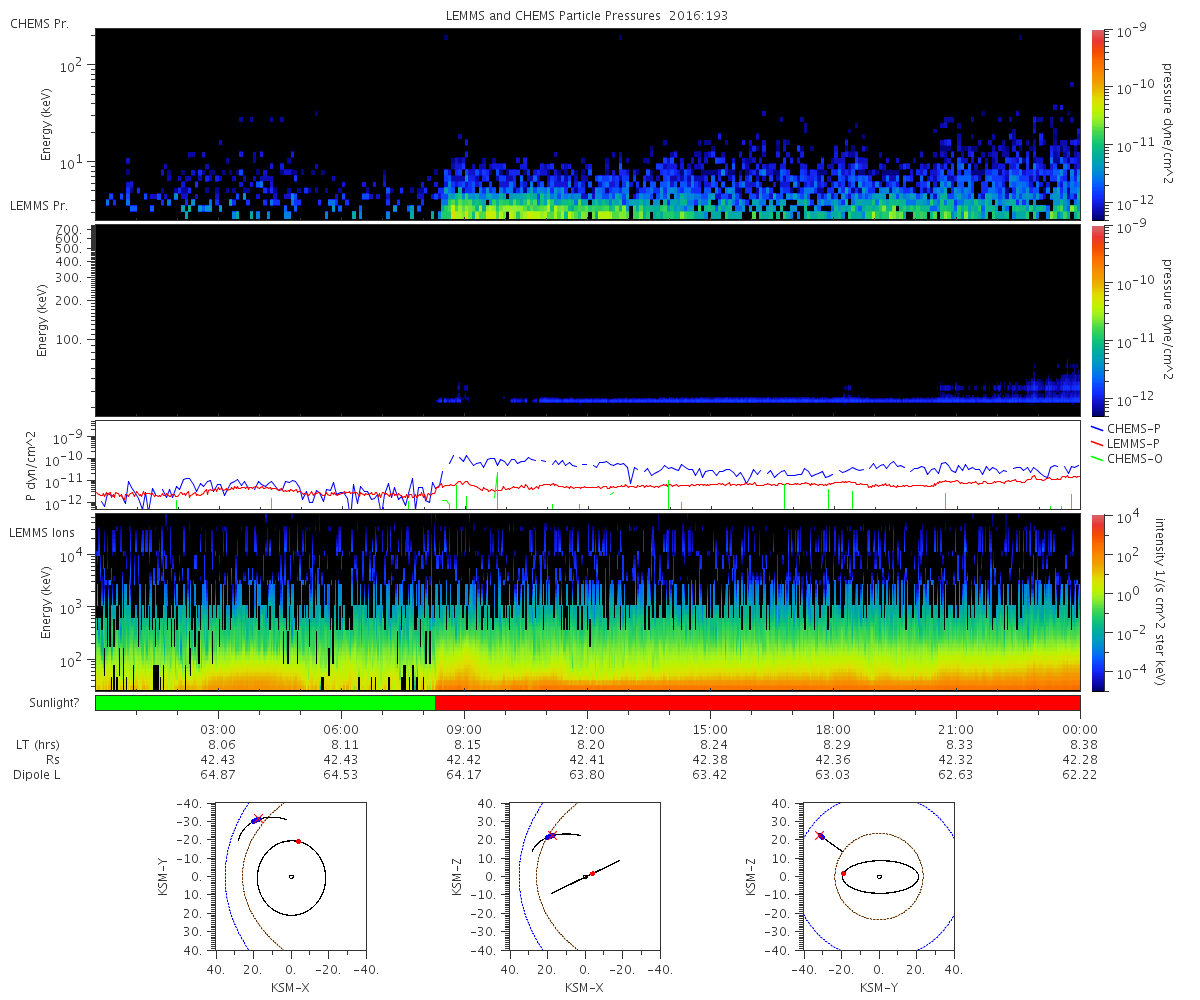Click the spacecraft position marker in the KSM-X/KSM-Z plot

pos(549,836)
